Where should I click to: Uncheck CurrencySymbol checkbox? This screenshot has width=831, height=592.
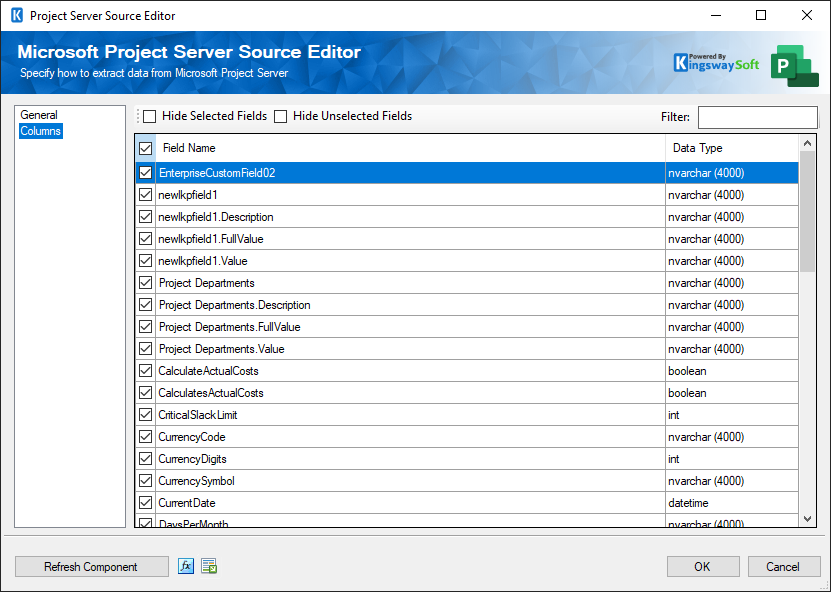[145, 481]
